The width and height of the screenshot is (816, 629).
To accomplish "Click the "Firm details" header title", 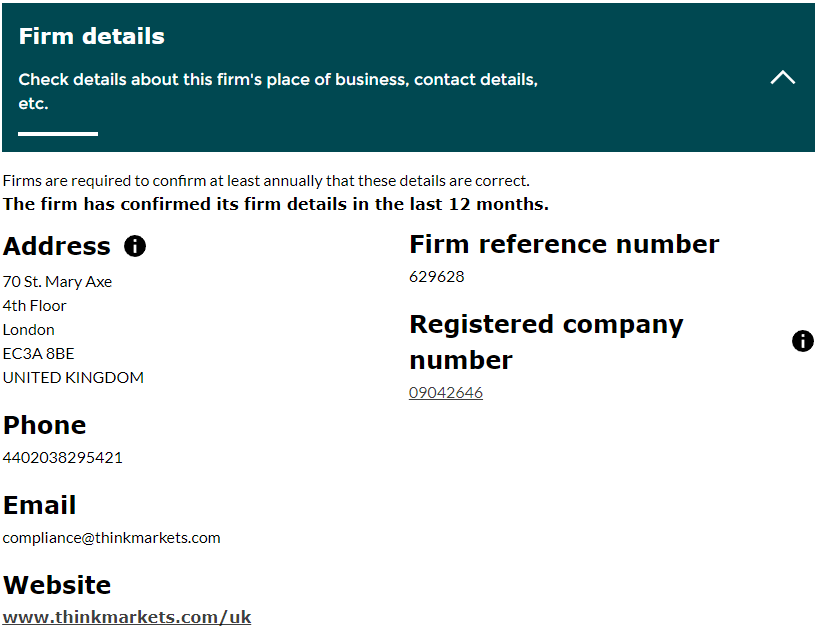I will [92, 37].
